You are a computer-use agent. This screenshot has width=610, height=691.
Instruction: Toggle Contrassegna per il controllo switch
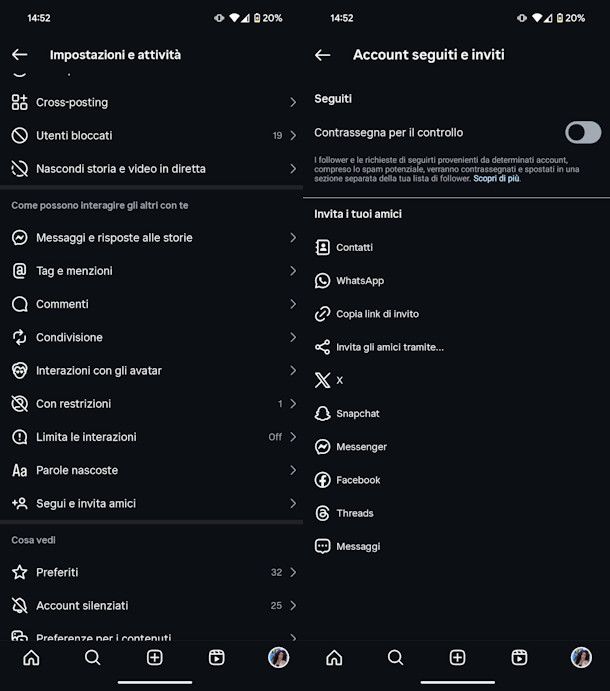coord(582,132)
